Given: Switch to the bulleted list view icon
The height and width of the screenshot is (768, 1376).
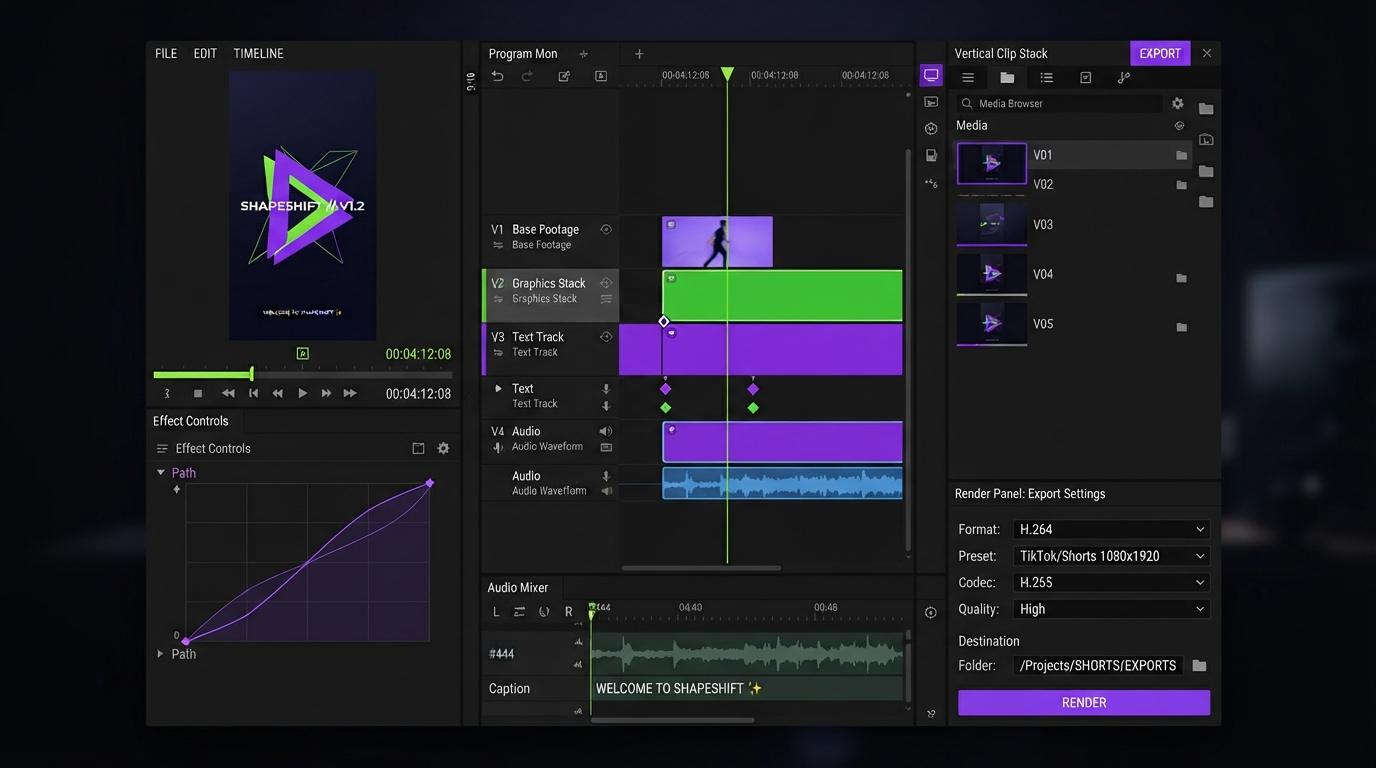Looking at the screenshot, I should 1046,78.
